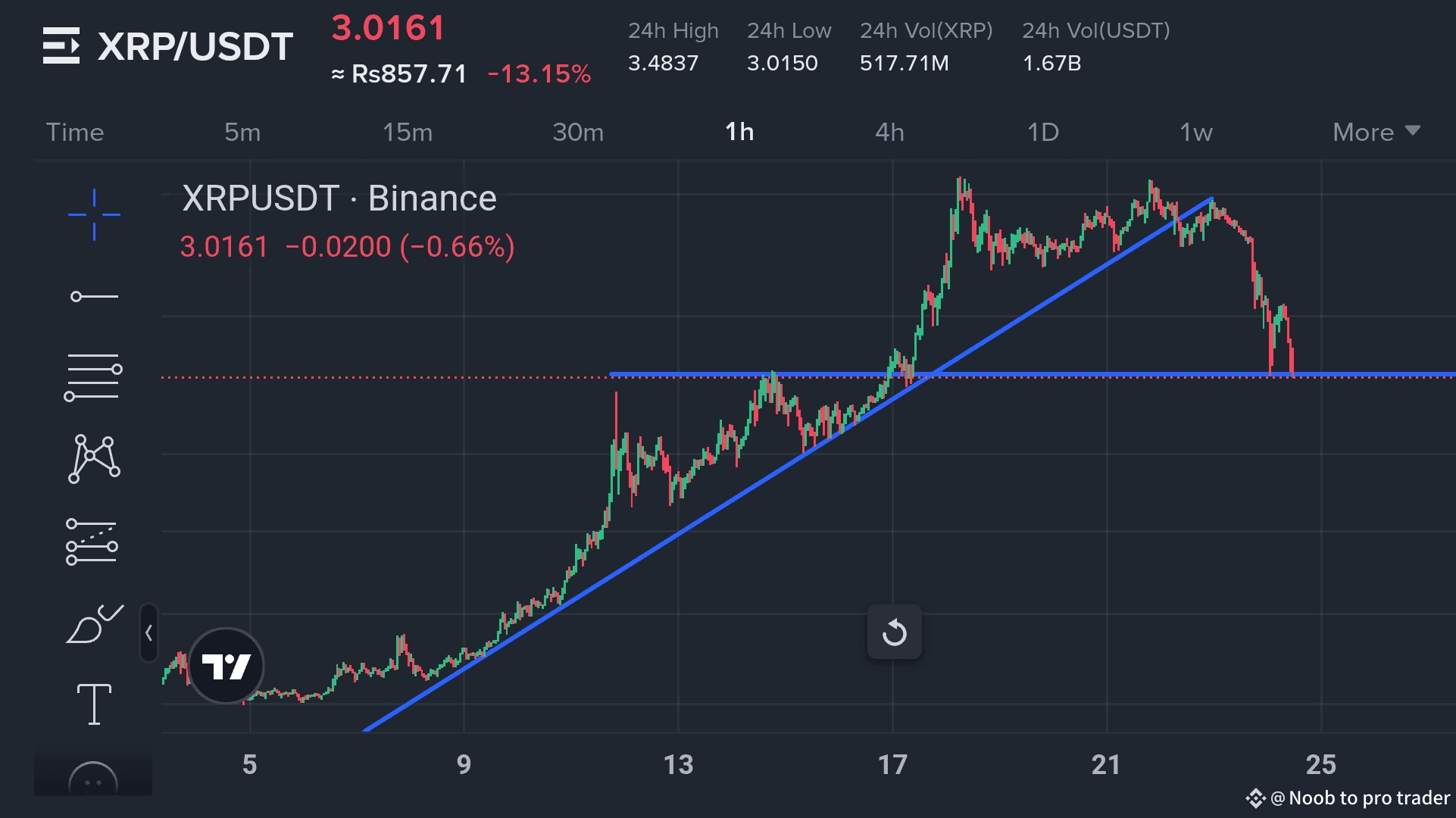Screen dimensions: 1456x818
Task: Select the Text annotation tool
Action: (94, 704)
